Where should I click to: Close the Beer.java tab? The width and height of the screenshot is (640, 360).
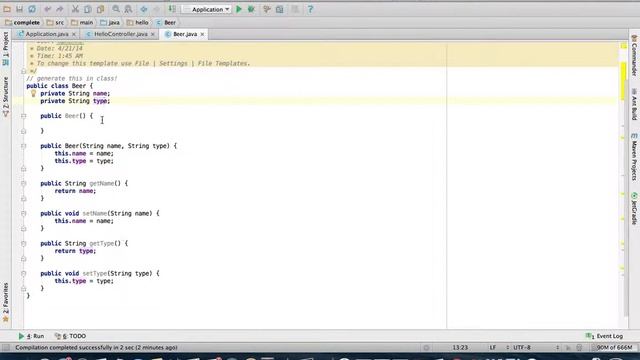202,34
